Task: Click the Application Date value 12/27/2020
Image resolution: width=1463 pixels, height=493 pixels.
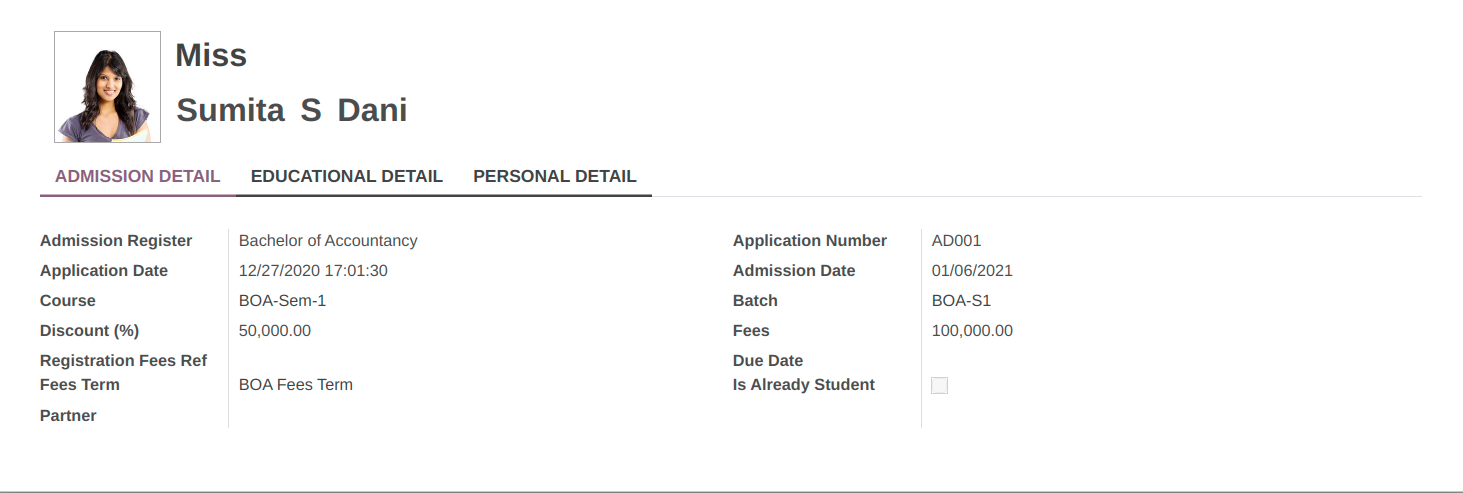Action: pyautogui.click(x=313, y=271)
